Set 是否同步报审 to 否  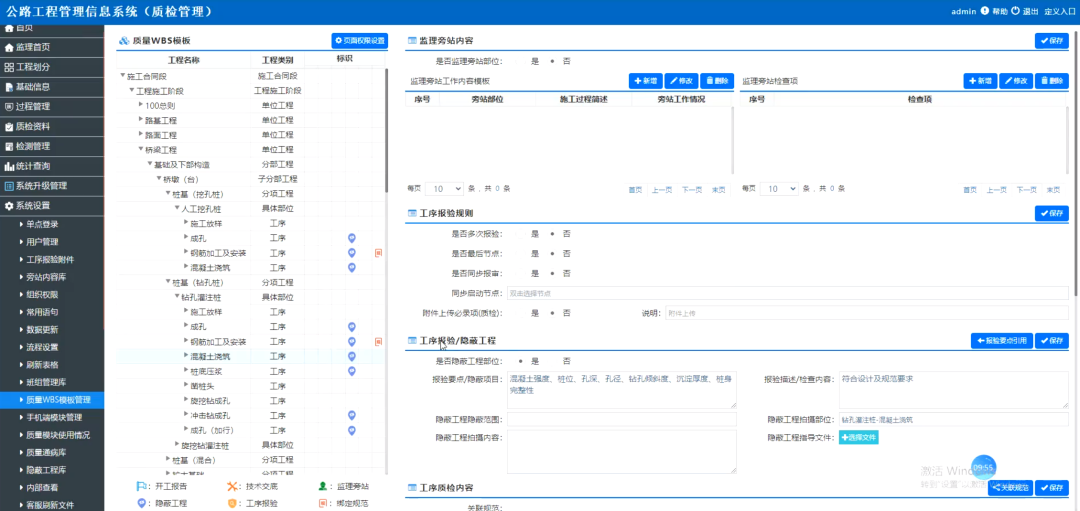553,273
